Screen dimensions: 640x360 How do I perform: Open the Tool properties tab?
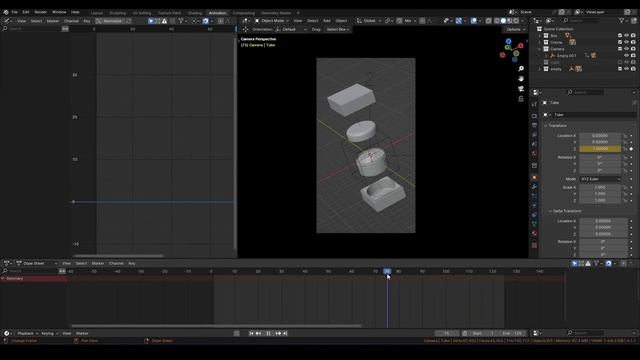(534, 104)
